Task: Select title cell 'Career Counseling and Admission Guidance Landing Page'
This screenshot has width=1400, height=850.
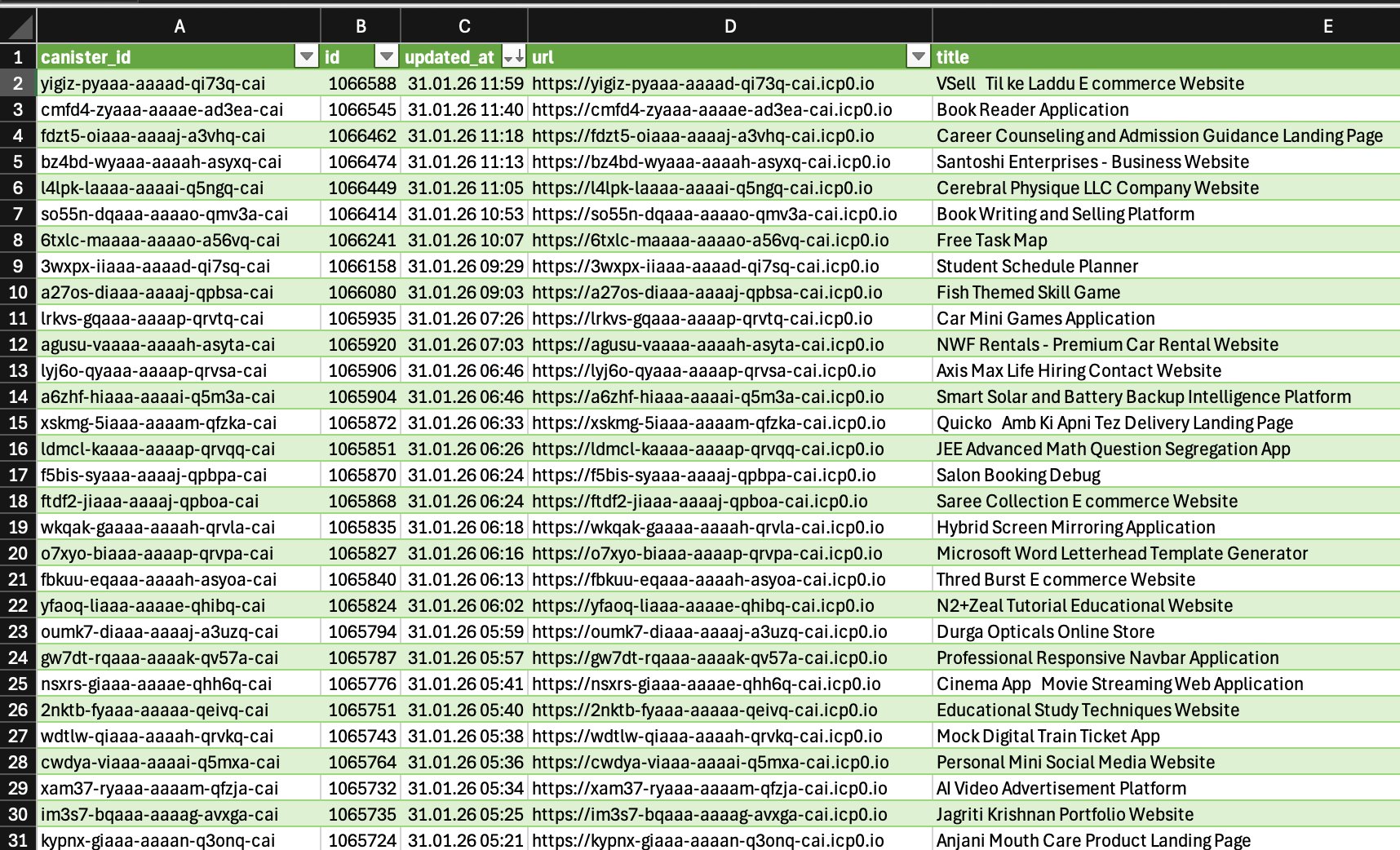Action: tap(1166, 135)
